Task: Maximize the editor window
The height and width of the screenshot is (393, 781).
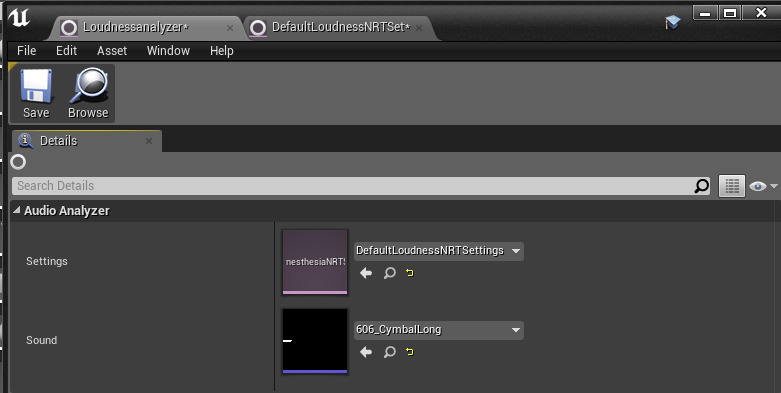Action: pos(730,13)
